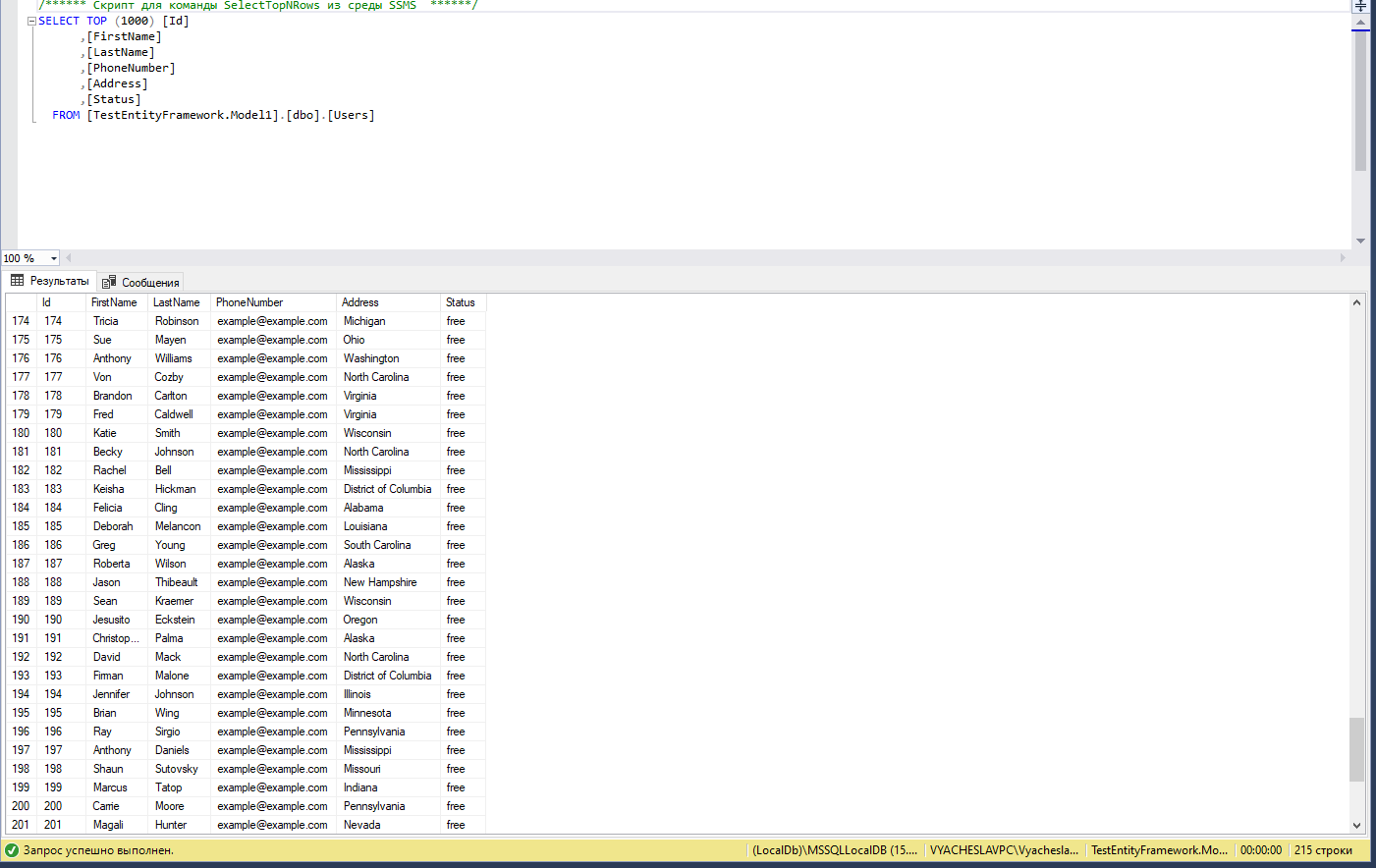Click the VYACHESLAVPC login status entry

coord(1004,850)
